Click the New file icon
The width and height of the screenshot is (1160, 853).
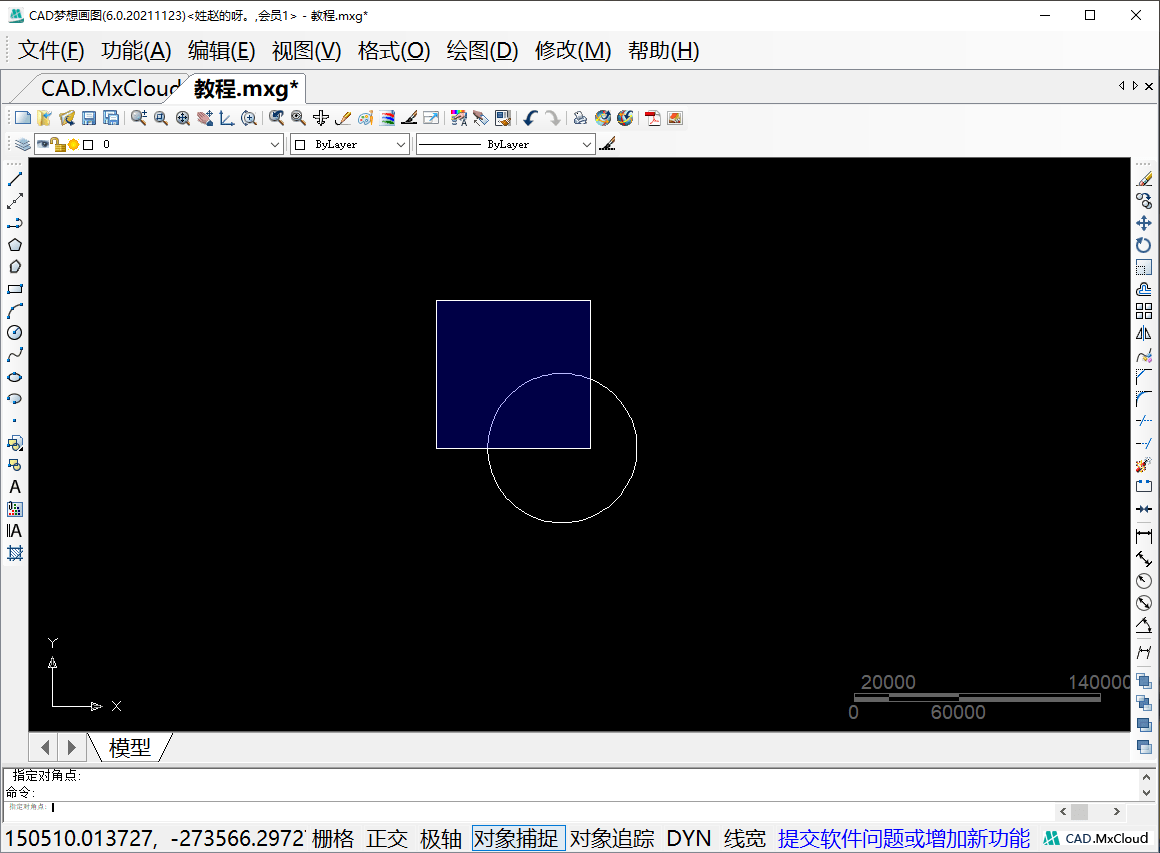tap(23, 118)
